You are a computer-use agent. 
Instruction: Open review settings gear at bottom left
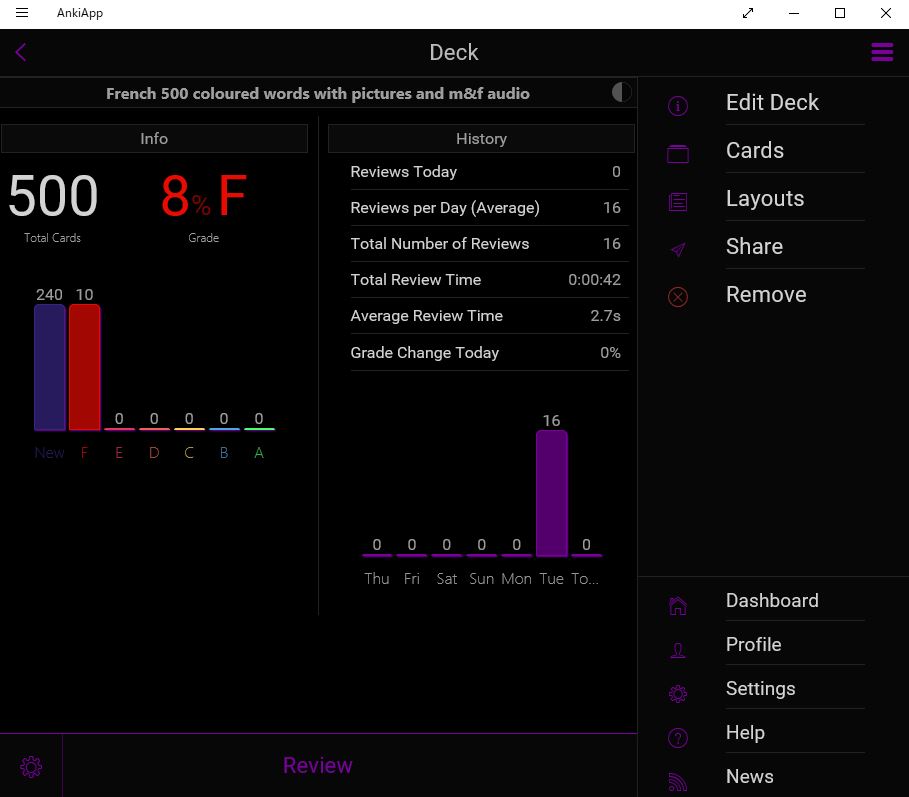pos(31,767)
